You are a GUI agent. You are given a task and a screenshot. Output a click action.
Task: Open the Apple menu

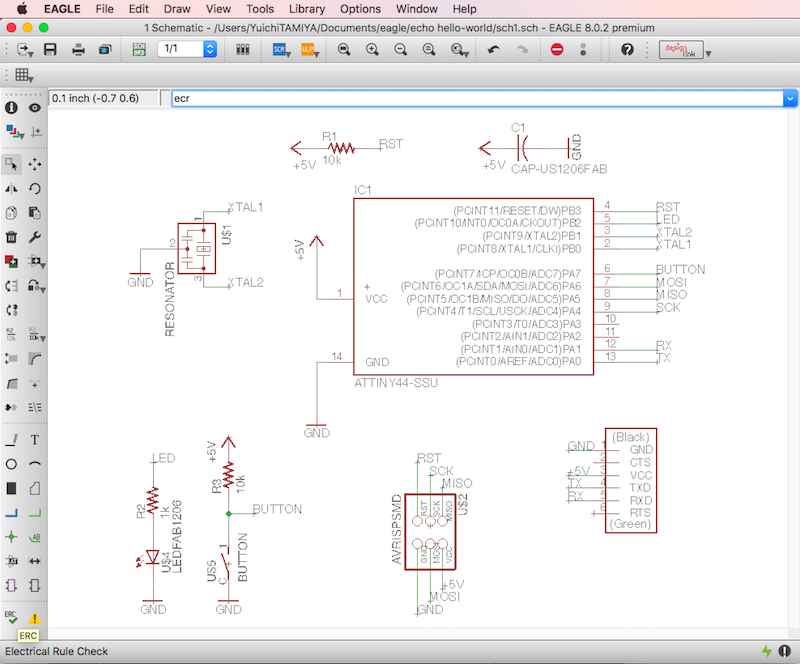tap(22, 9)
